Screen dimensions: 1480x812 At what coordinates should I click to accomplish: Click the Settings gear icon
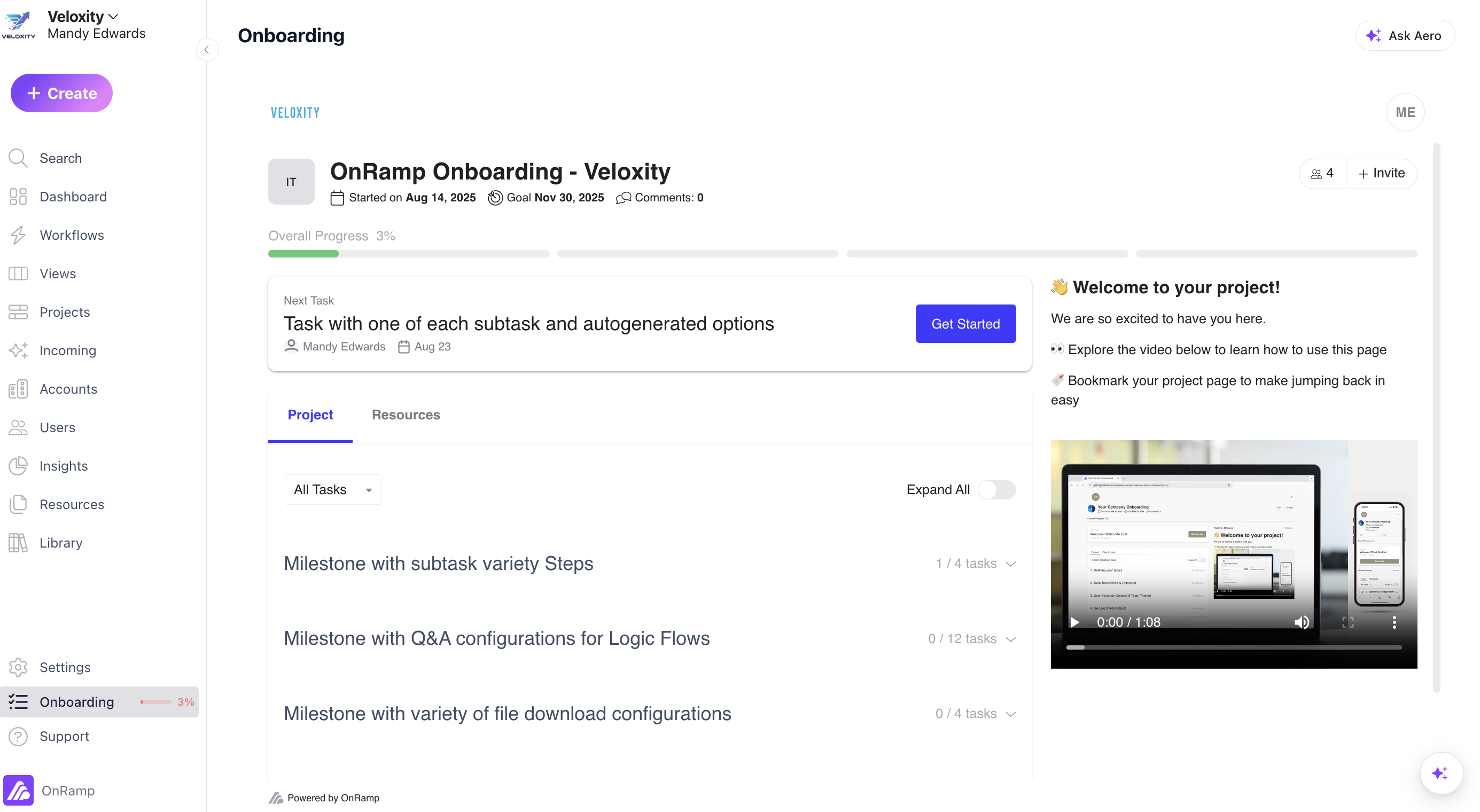point(18,667)
